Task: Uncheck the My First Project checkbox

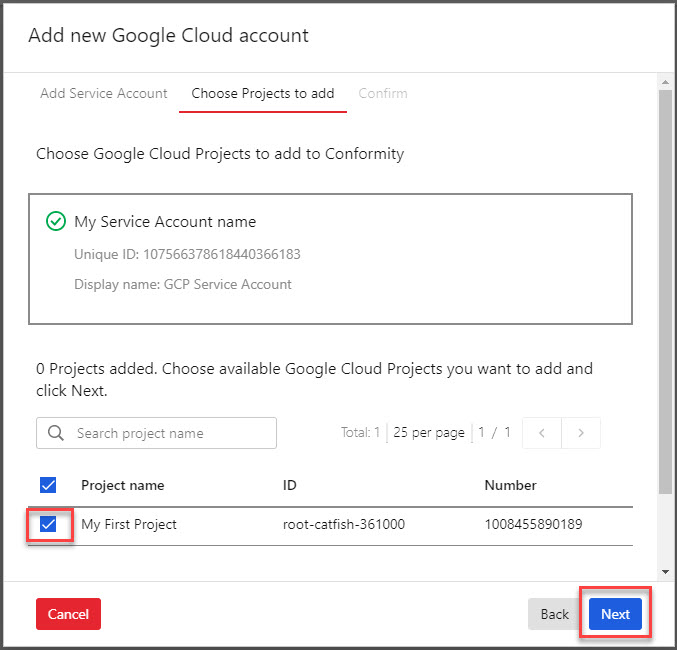Action: (48, 524)
